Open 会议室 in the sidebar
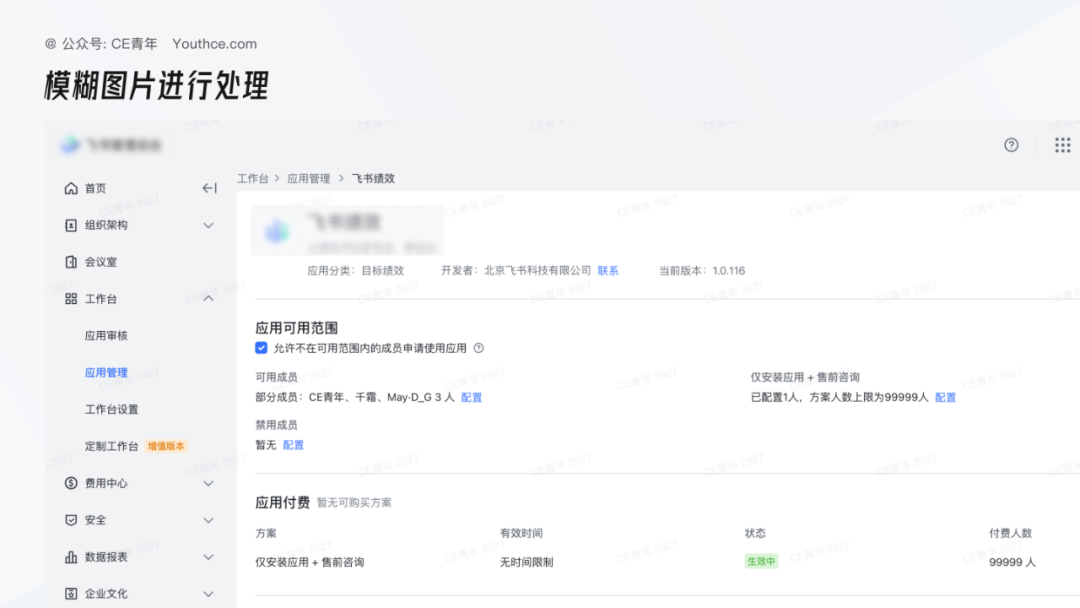 (x=101, y=262)
